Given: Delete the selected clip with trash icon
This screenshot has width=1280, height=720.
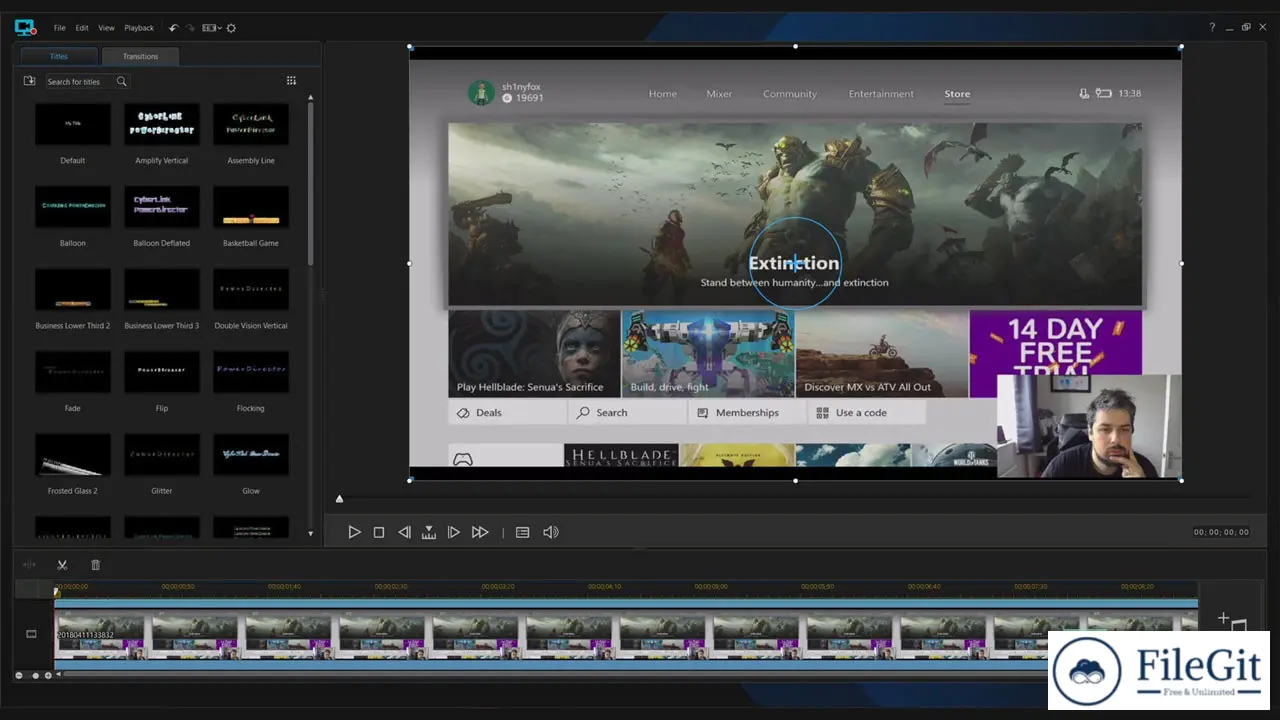Looking at the screenshot, I should click(x=96, y=565).
